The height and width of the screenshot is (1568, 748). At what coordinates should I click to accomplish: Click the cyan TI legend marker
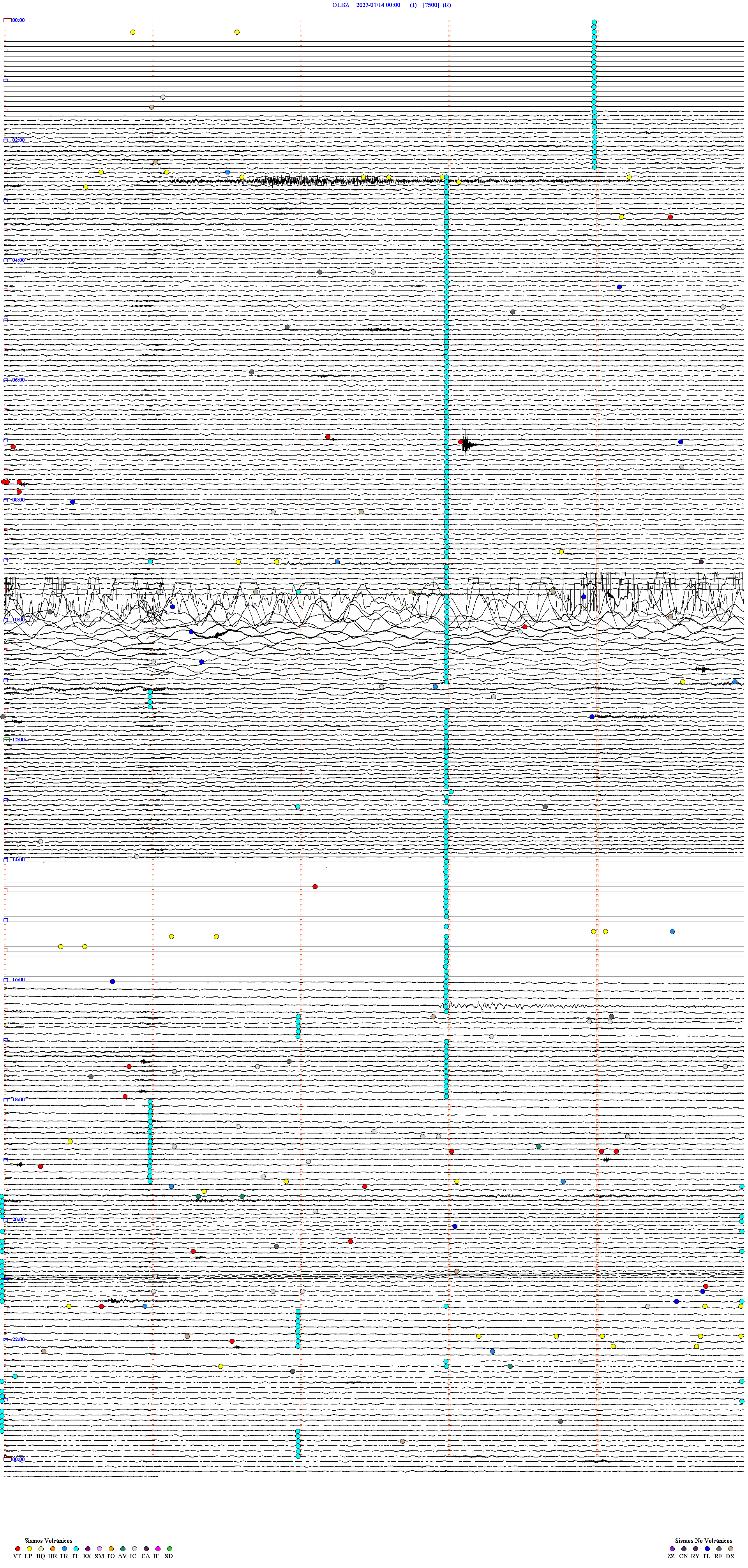76,1548
